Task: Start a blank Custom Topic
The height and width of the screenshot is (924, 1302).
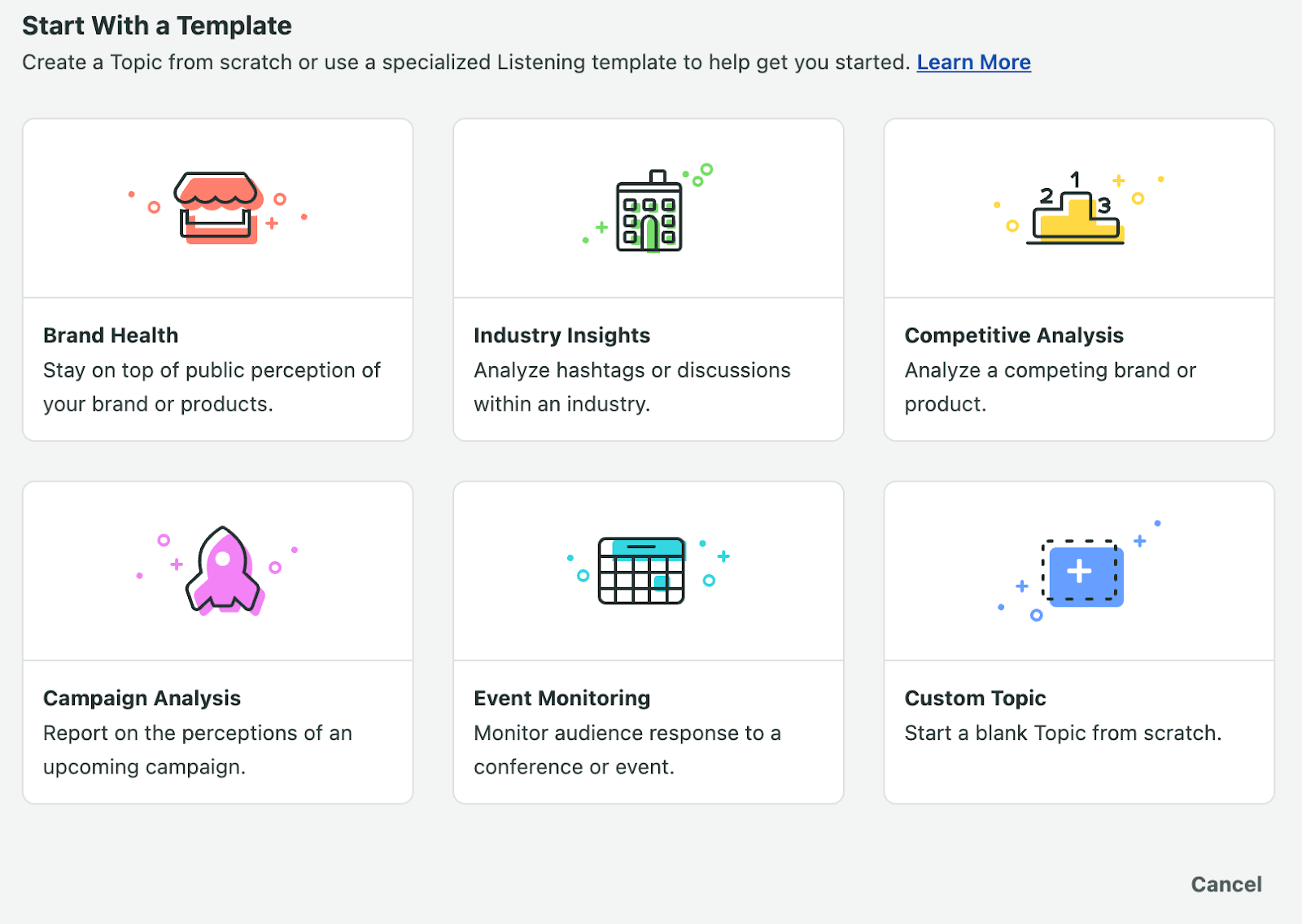Action: (1078, 642)
